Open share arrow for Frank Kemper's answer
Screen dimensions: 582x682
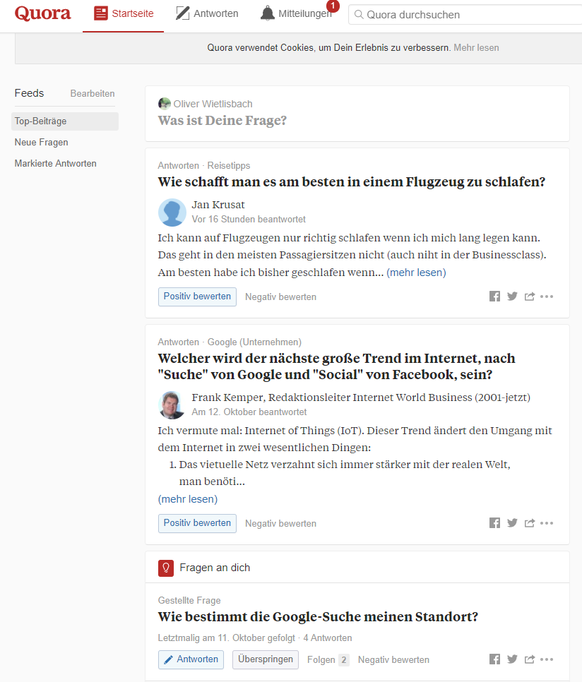[529, 523]
